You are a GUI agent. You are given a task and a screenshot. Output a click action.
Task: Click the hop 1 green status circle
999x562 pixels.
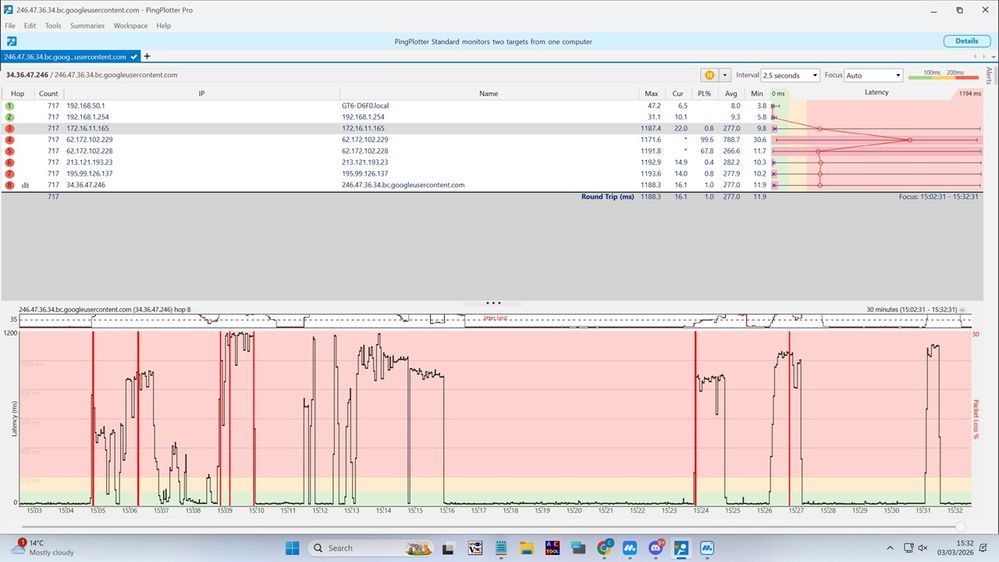(10, 106)
